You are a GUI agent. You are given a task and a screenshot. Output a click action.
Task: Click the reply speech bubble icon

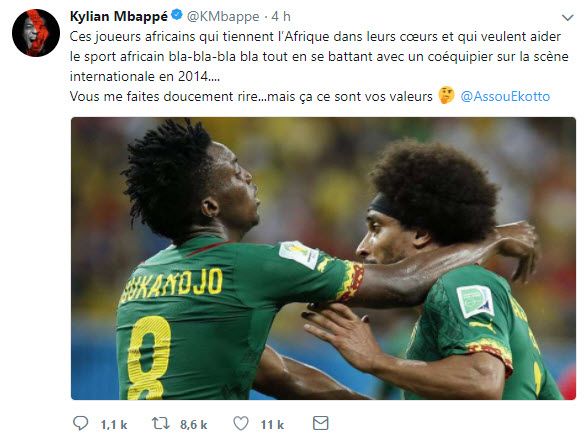click(x=80, y=424)
